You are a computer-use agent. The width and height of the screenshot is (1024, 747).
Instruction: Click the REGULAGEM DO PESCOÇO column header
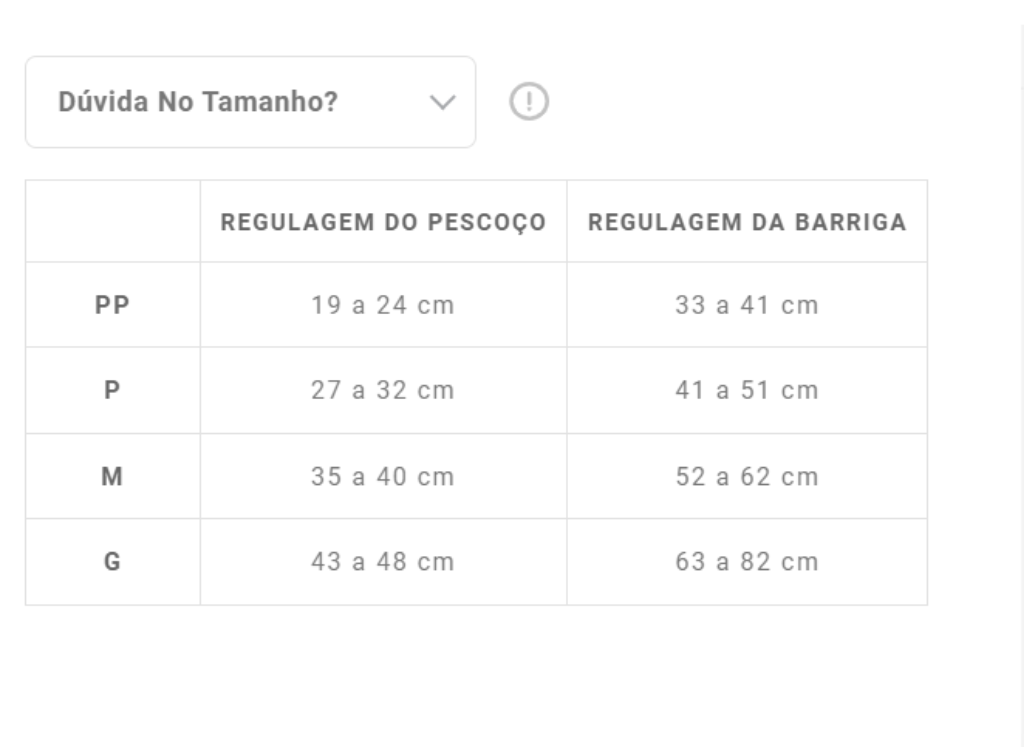coord(384,221)
